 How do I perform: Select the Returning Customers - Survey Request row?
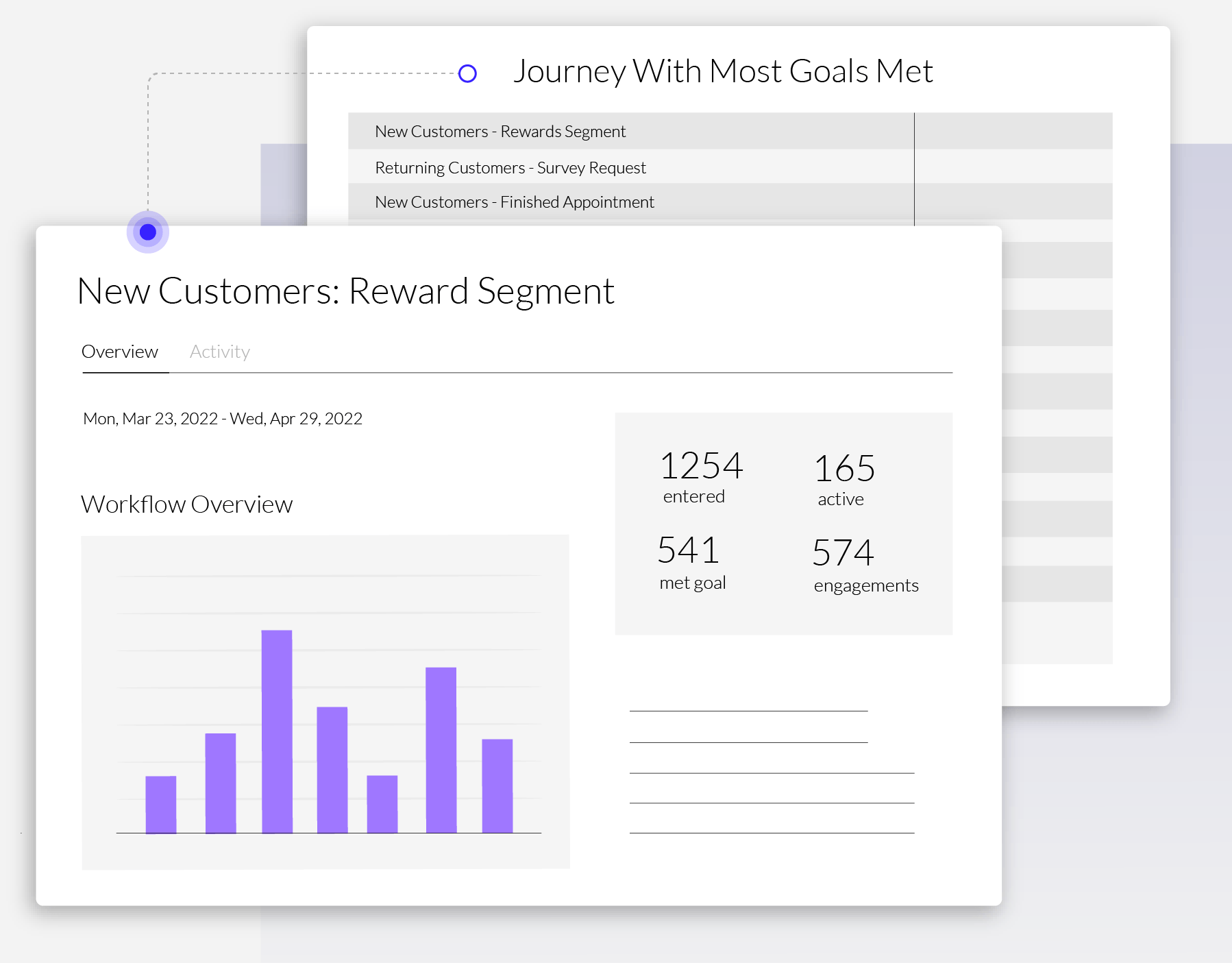point(510,168)
